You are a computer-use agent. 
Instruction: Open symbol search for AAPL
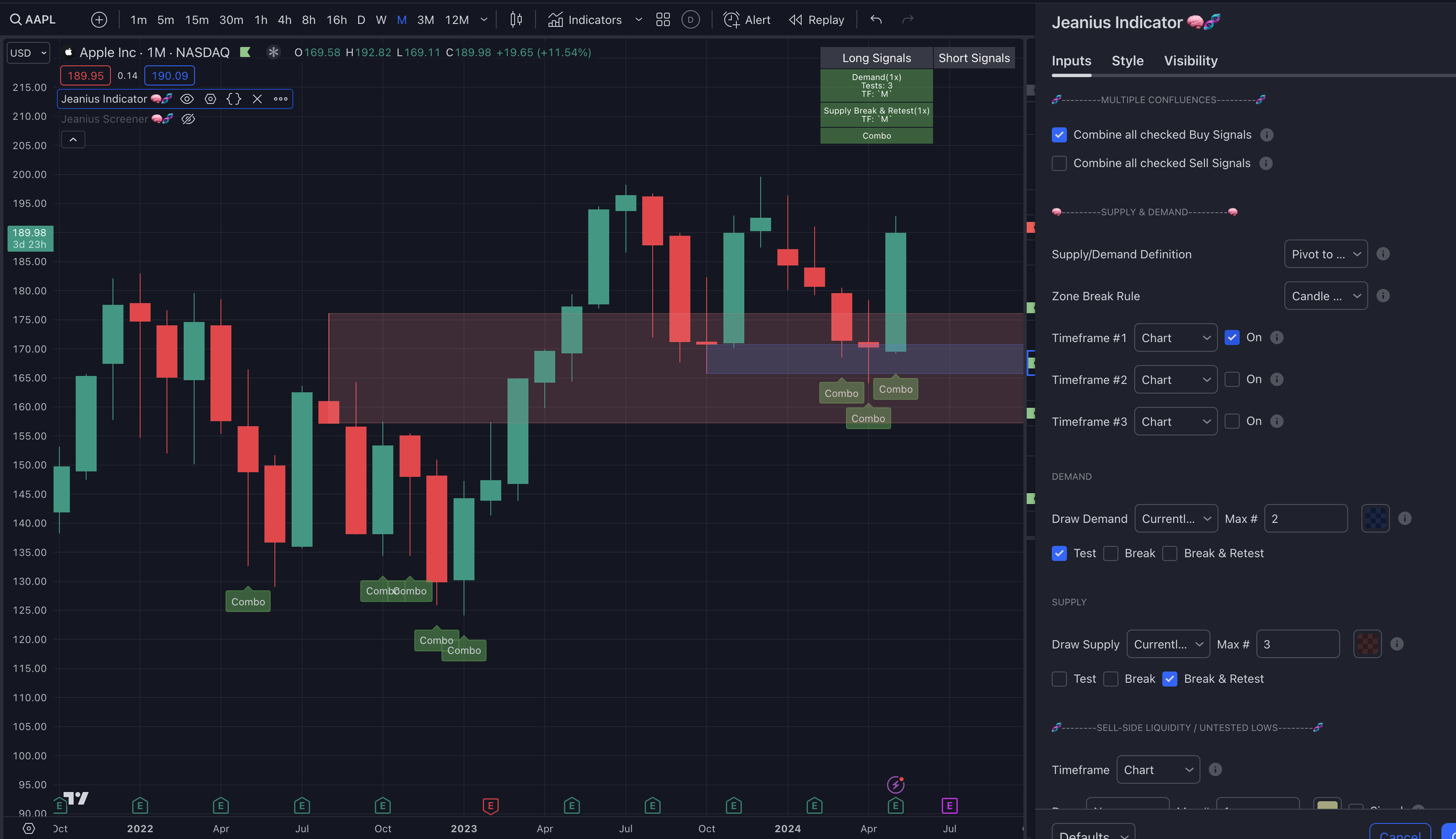(x=33, y=20)
